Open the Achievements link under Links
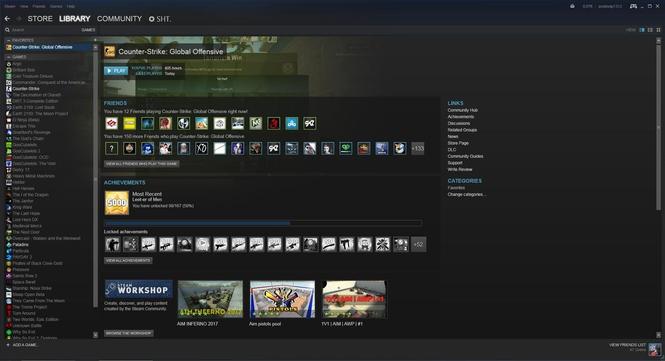 (461, 117)
